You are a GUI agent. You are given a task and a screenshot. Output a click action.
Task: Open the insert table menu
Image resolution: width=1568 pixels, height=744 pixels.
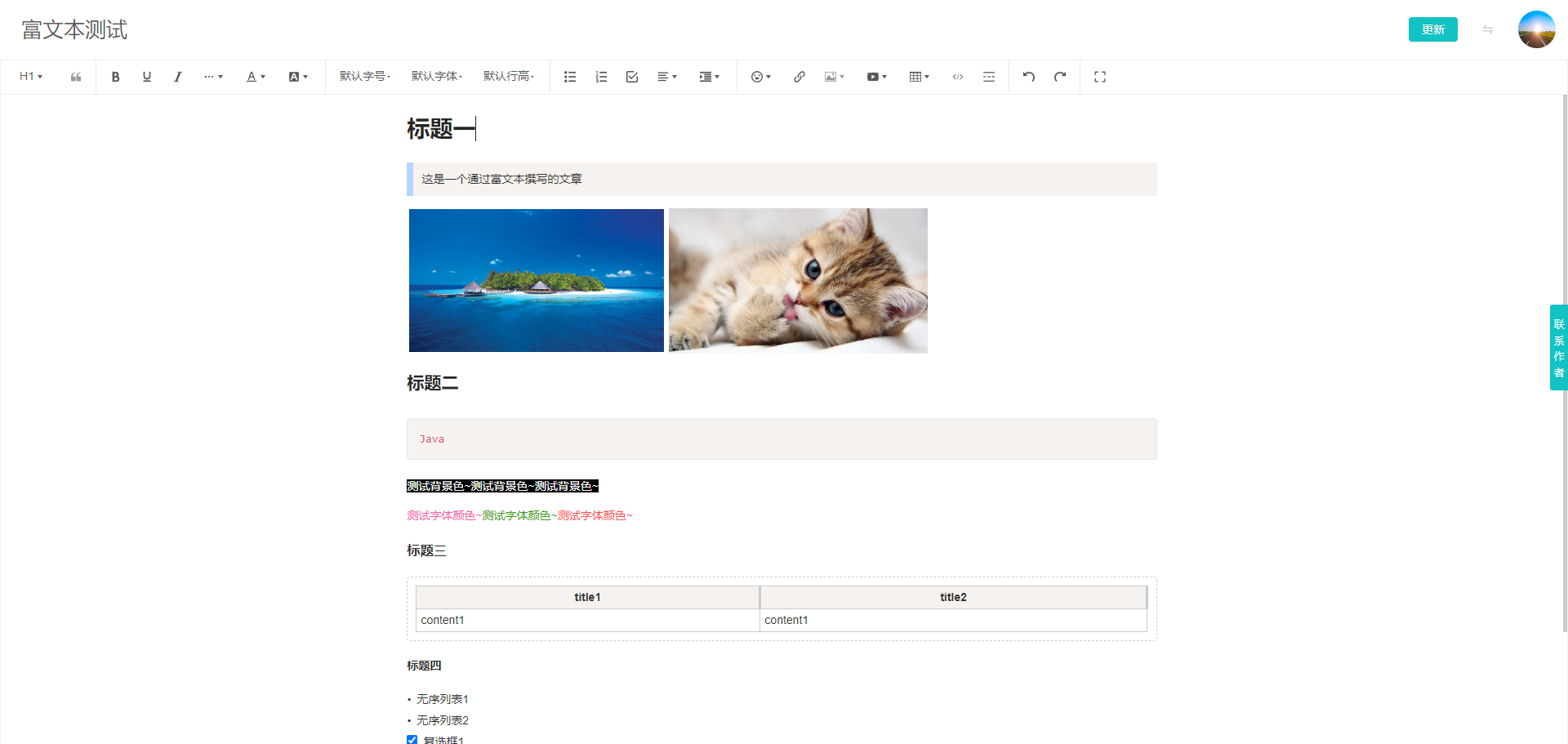[x=919, y=77]
